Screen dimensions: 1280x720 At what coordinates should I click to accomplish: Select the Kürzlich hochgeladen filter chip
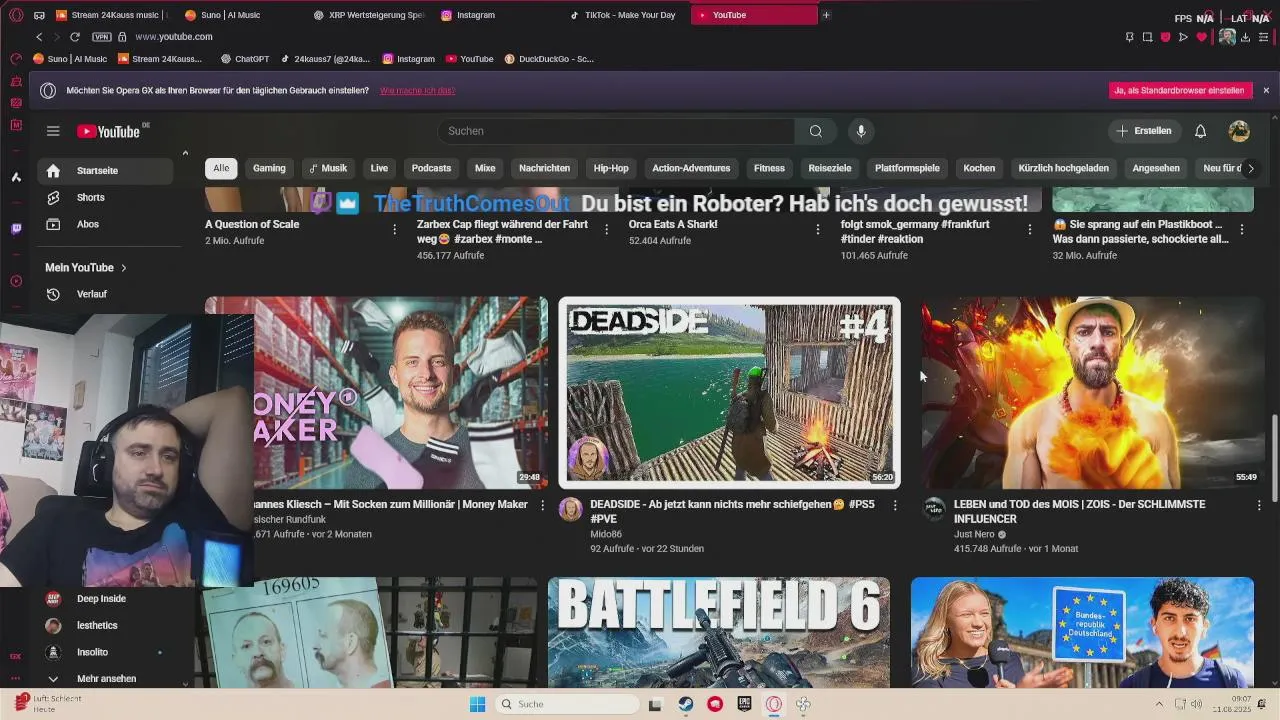[1063, 168]
